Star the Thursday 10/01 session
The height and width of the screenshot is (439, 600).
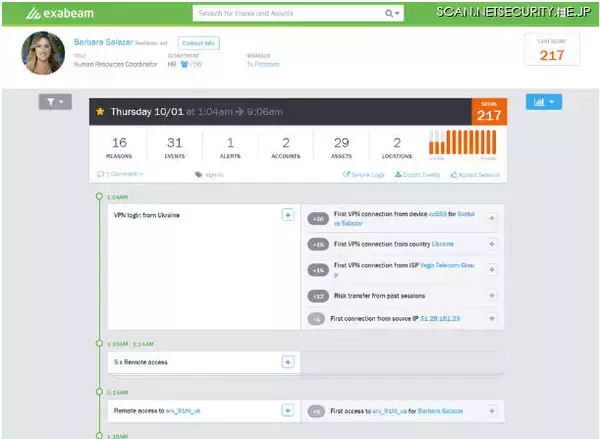100,112
